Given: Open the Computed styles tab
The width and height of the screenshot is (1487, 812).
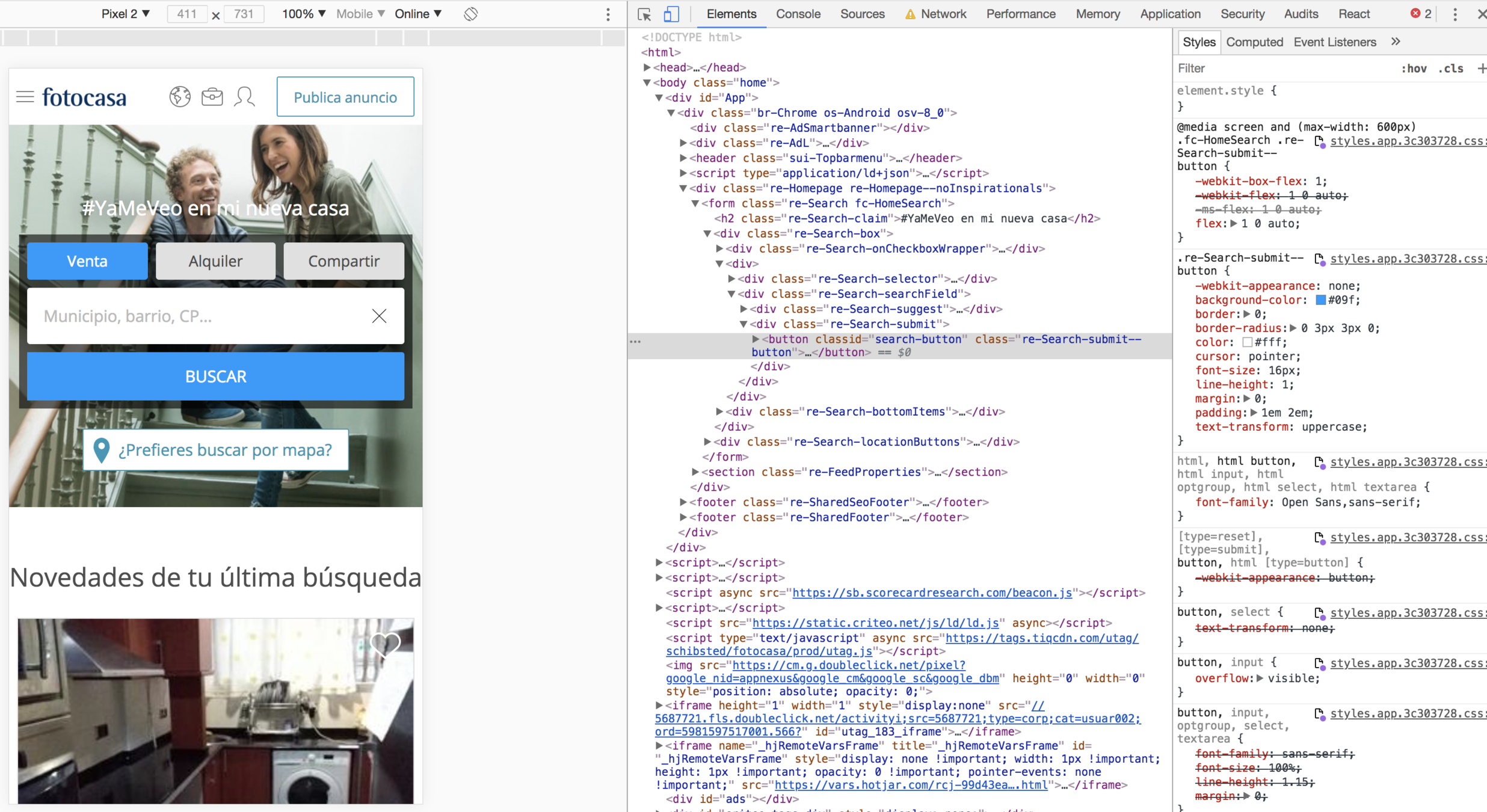Looking at the screenshot, I should click(x=1254, y=42).
